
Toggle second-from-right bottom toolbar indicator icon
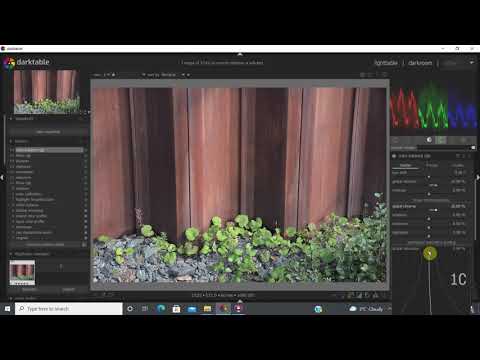click(375, 295)
